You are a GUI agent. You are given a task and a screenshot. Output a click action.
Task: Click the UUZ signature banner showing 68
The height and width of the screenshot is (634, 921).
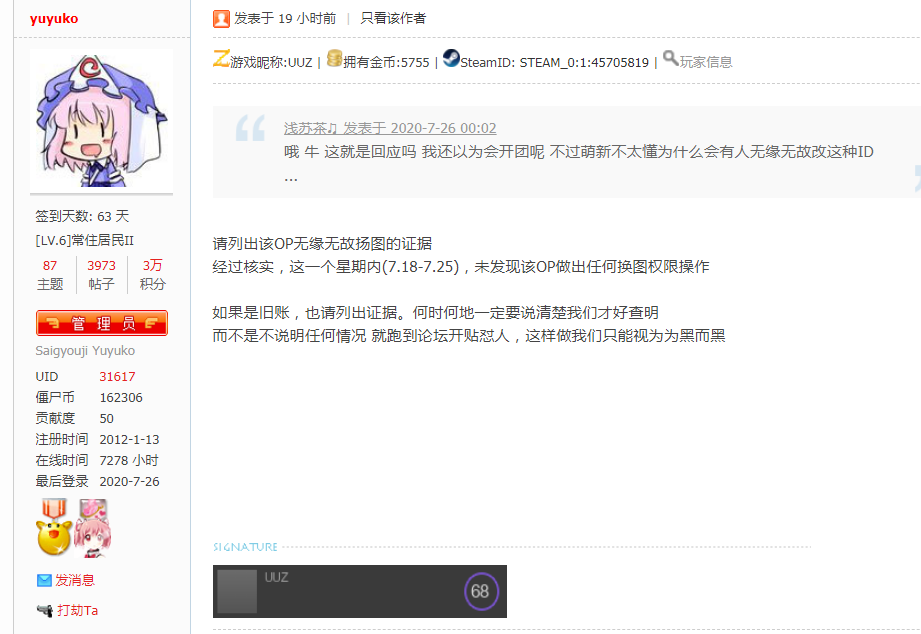[x=359, y=591]
